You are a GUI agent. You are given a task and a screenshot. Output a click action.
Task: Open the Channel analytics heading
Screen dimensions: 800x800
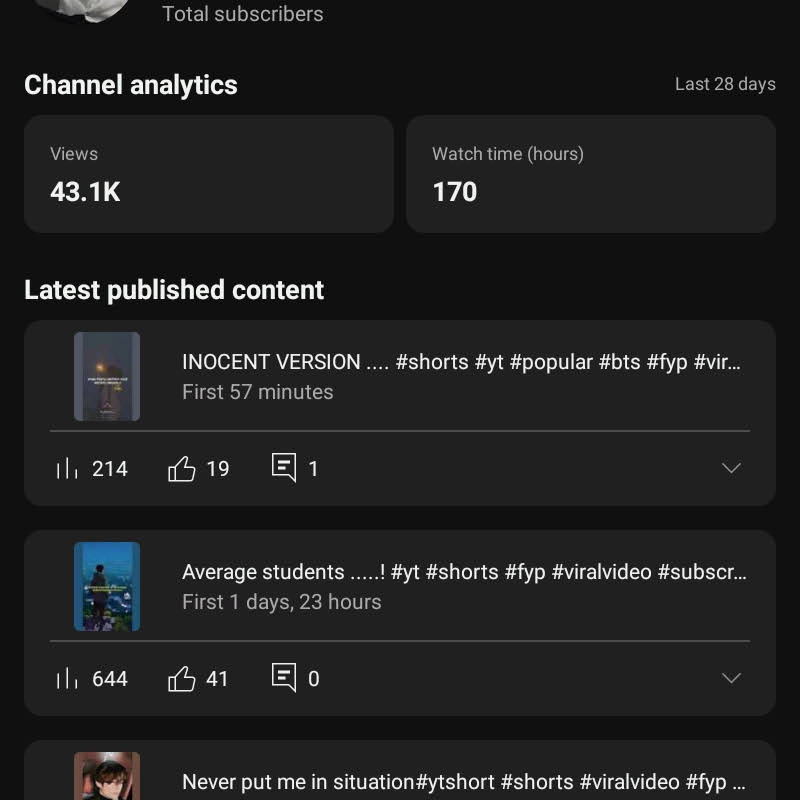point(131,85)
